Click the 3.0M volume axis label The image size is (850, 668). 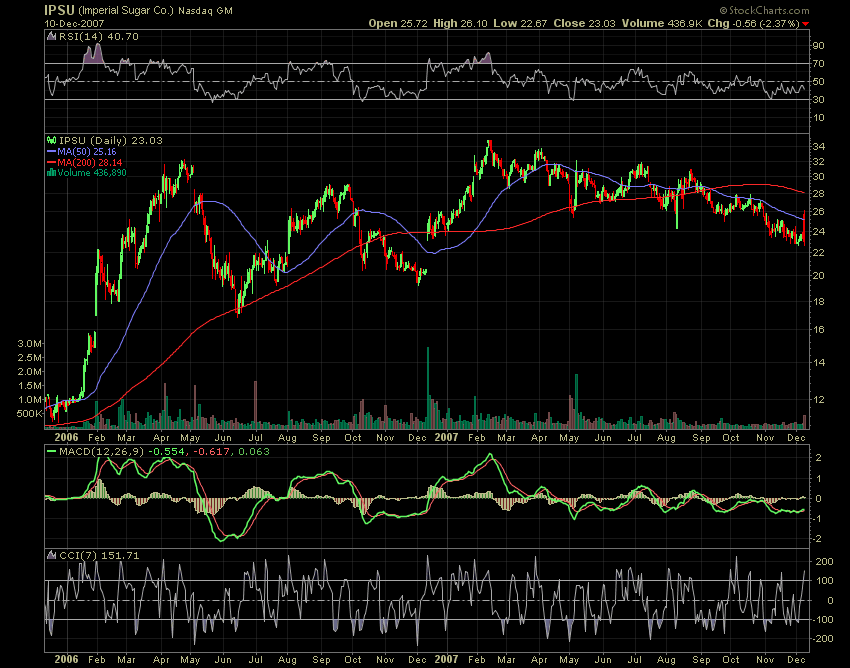click(29, 343)
